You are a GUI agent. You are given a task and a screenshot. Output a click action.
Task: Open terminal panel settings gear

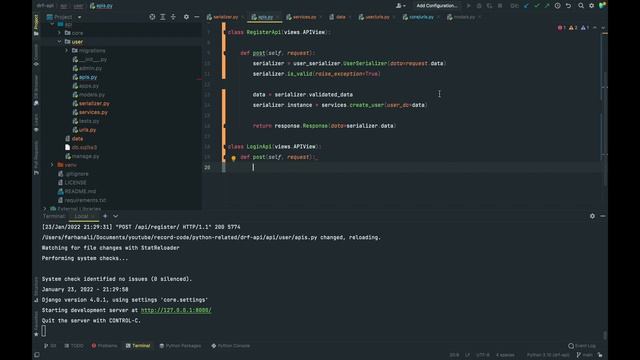point(592,216)
